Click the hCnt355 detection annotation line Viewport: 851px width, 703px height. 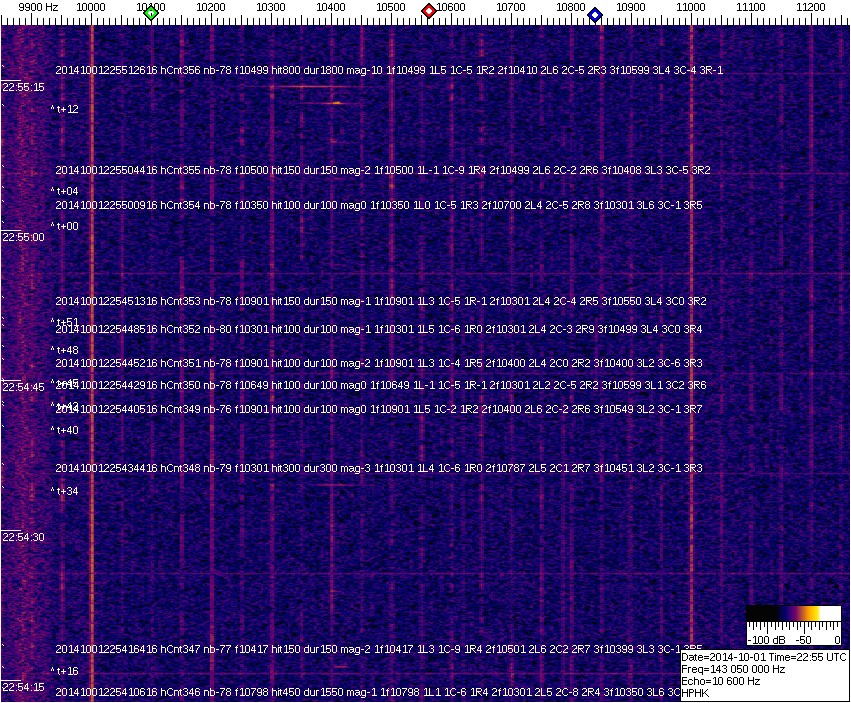click(x=382, y=170)
